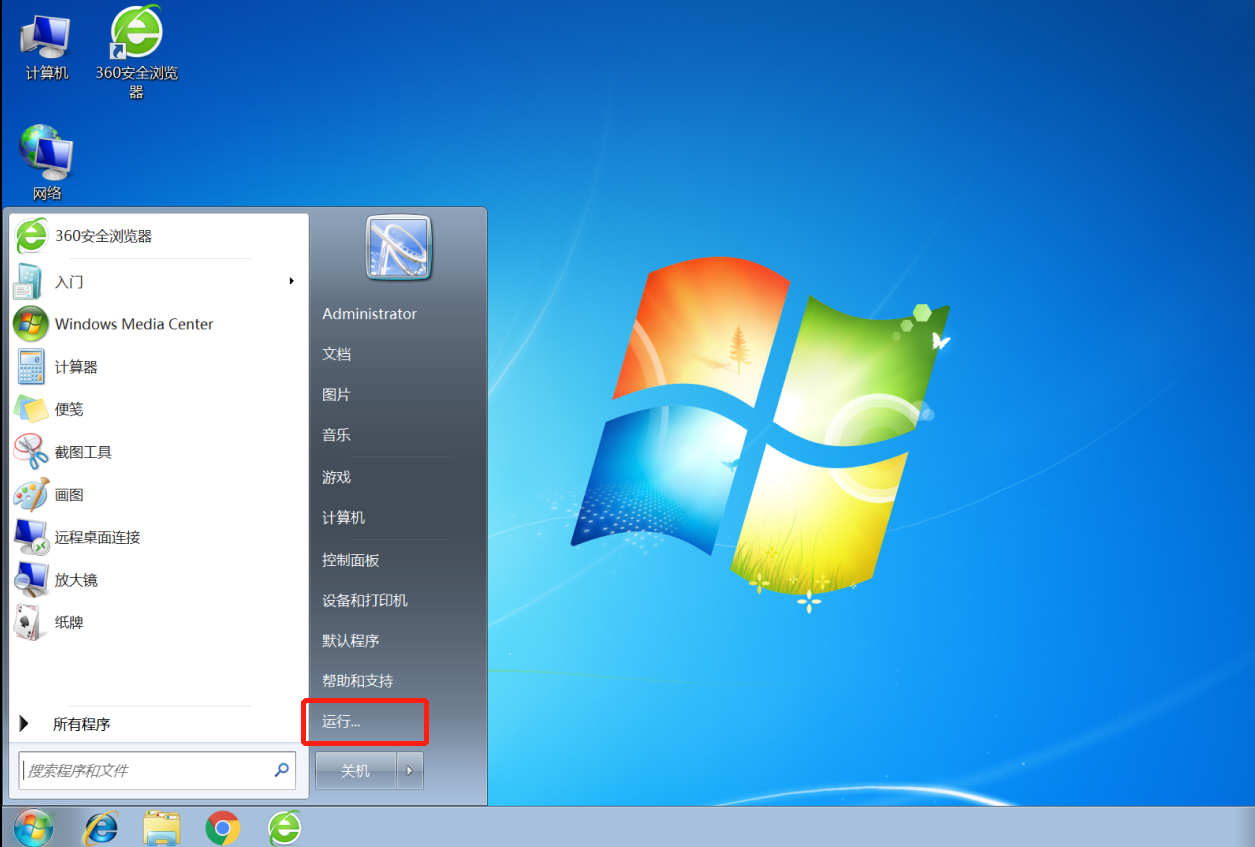Click the 入门 icon in Start menu
Viewport: 1255px width, 847px height.
click(x=30, y=282)
